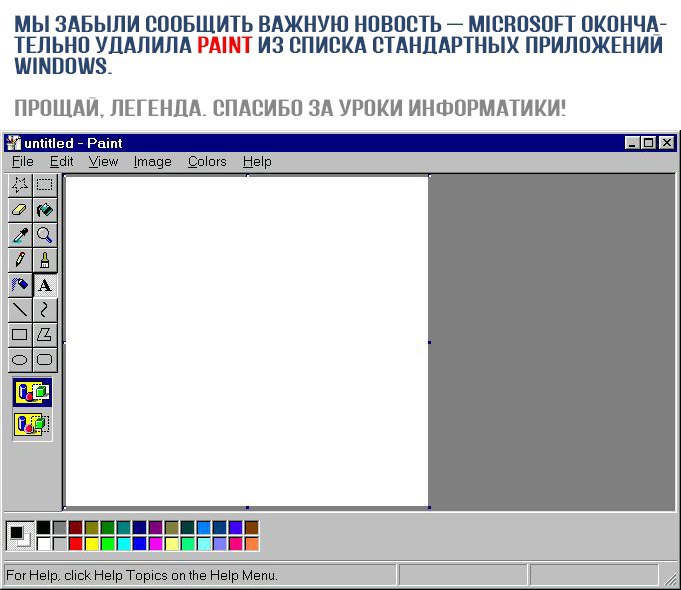Open the Help menu

tap(257, 162)
